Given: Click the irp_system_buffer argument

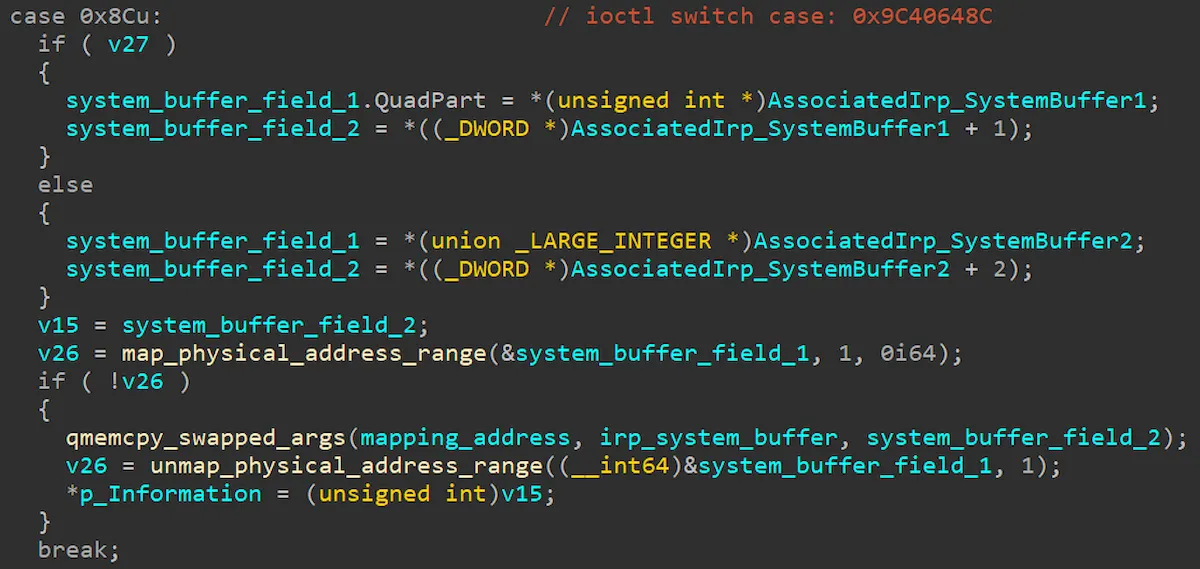Looking at the screenshot, I should click(x=719, y=437).
